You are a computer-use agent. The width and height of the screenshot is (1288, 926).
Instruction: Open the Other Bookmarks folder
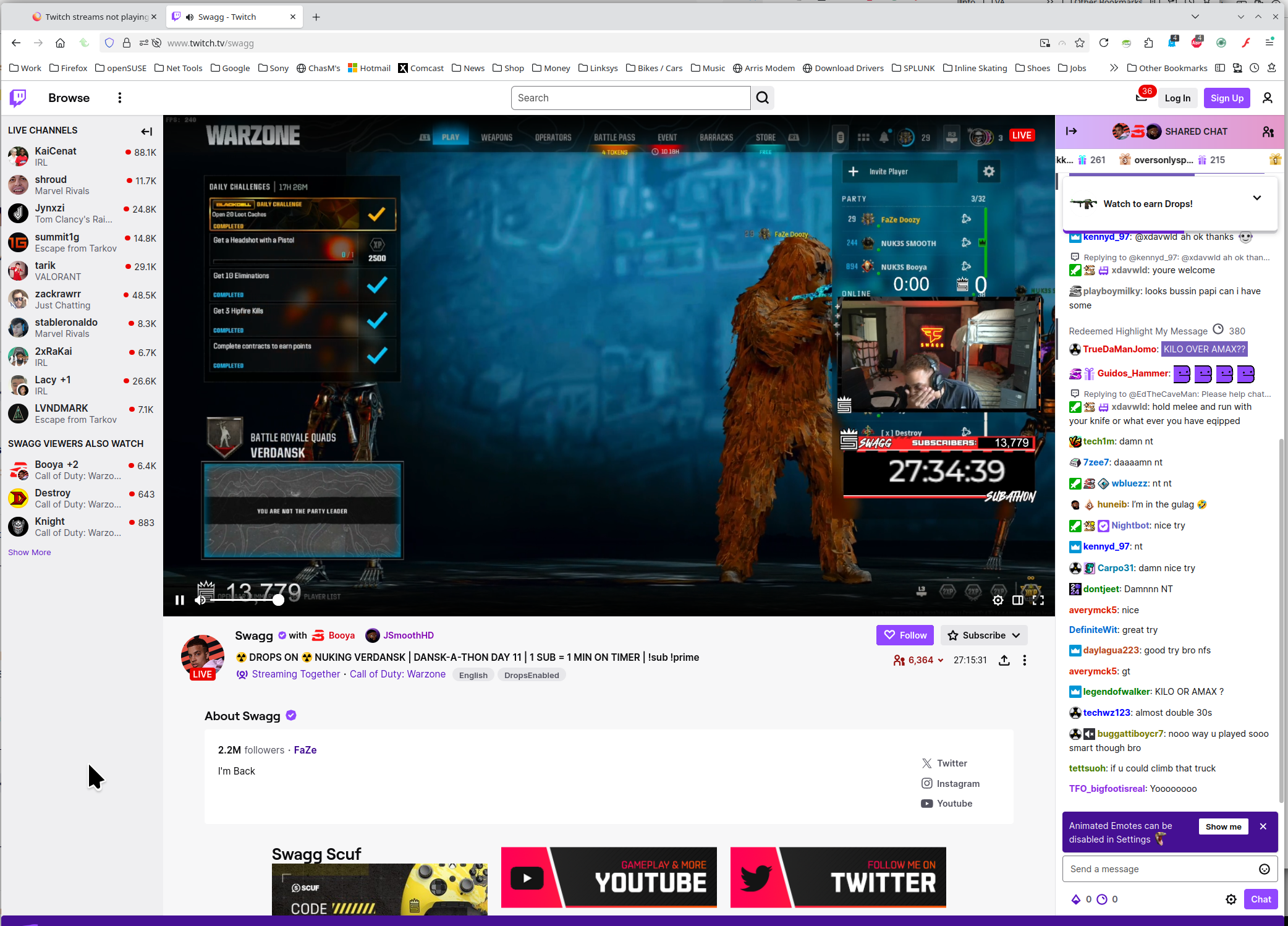click(x=1167, y=68)
